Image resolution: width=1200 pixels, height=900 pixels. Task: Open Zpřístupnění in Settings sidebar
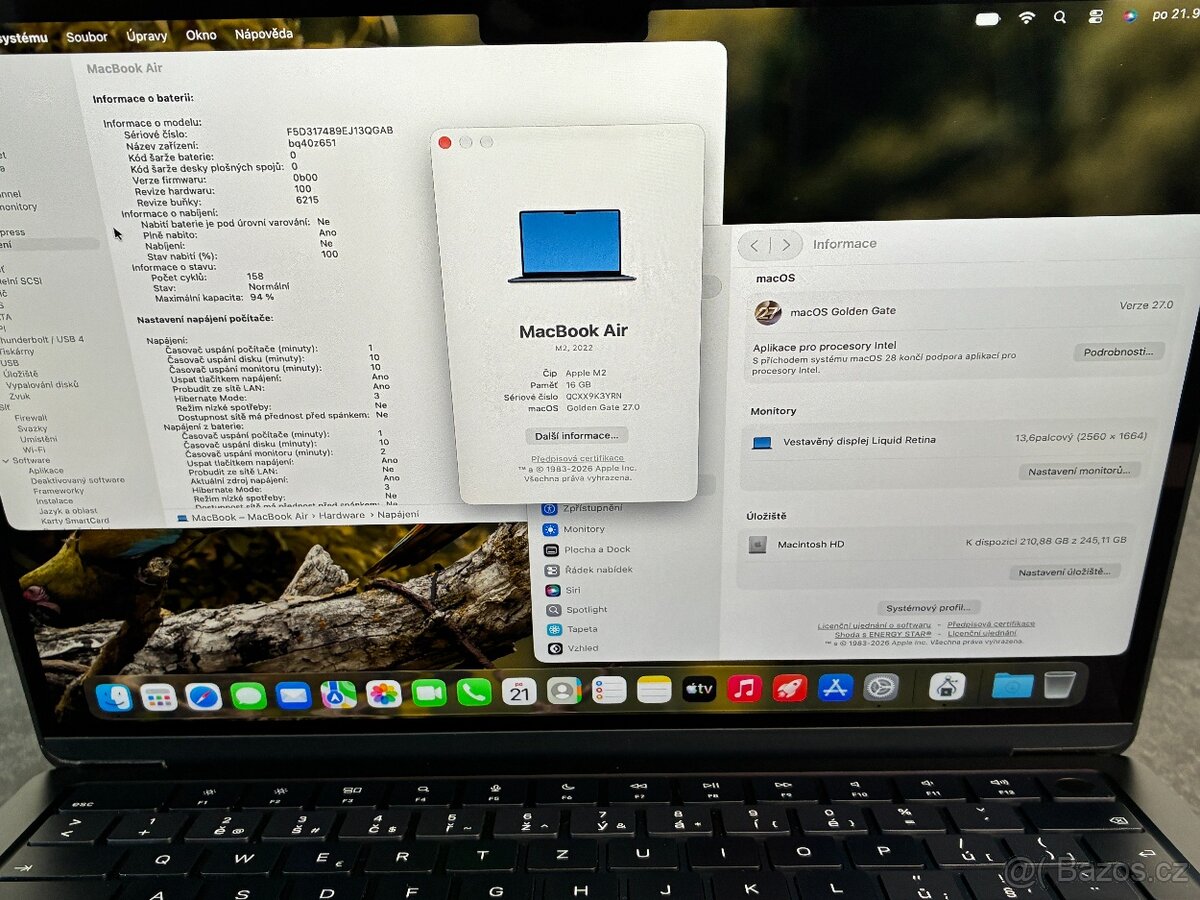click(591, 508)
